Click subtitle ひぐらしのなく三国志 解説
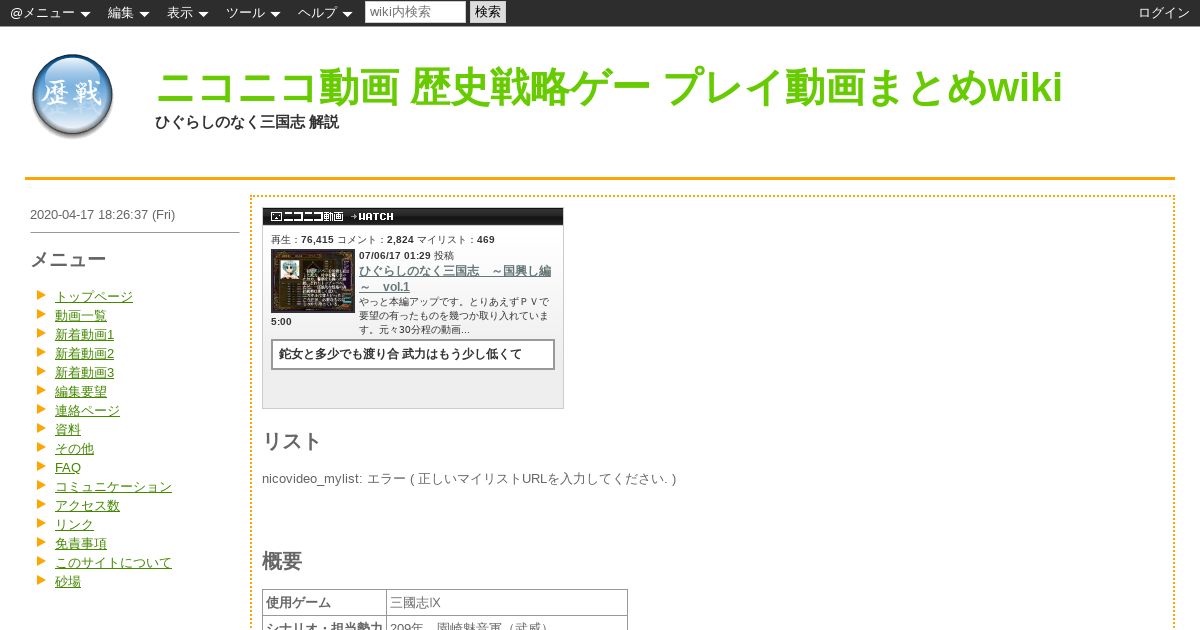 (x=247, y=122)
